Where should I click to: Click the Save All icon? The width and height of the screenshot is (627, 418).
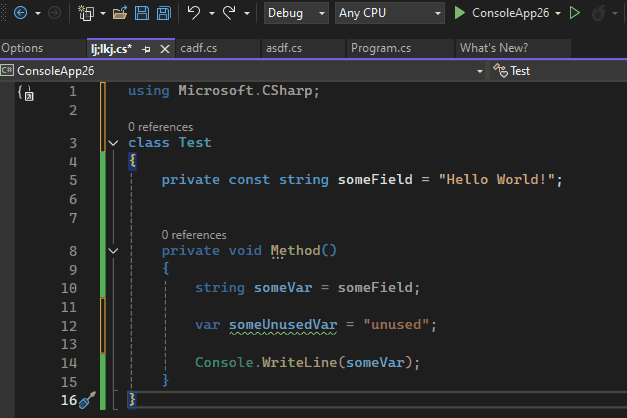click(164, 13)
